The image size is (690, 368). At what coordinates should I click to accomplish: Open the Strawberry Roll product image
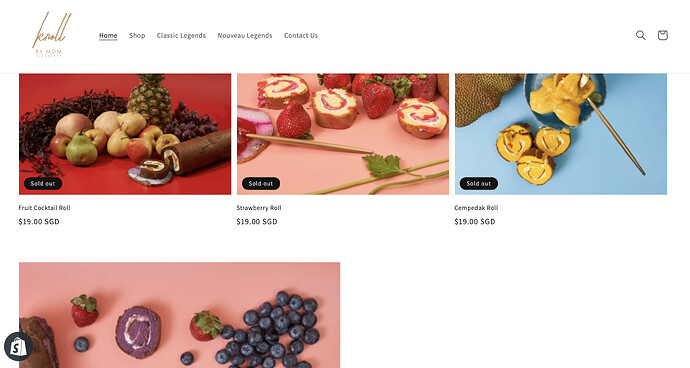343,134
